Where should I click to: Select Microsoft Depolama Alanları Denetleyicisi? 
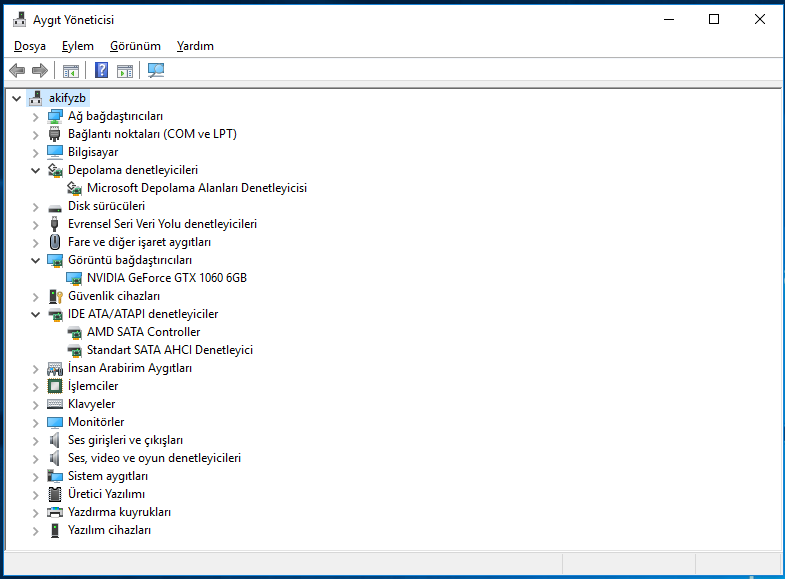(x=196, y=188)
